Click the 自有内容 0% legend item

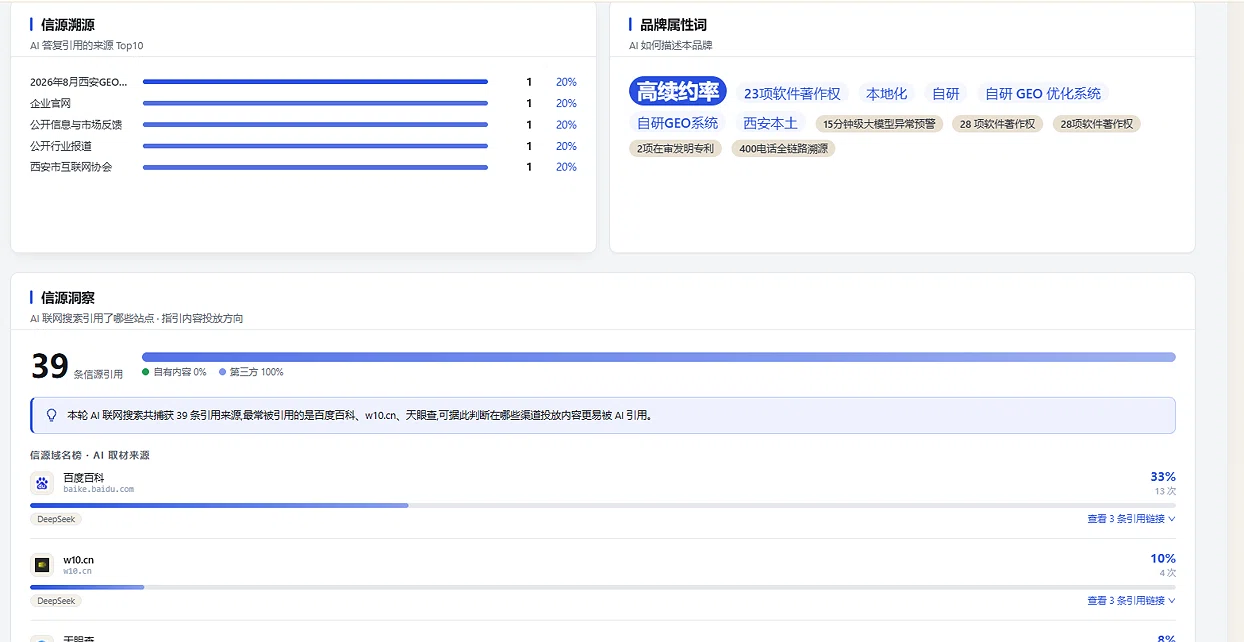(x=174, y=372)
